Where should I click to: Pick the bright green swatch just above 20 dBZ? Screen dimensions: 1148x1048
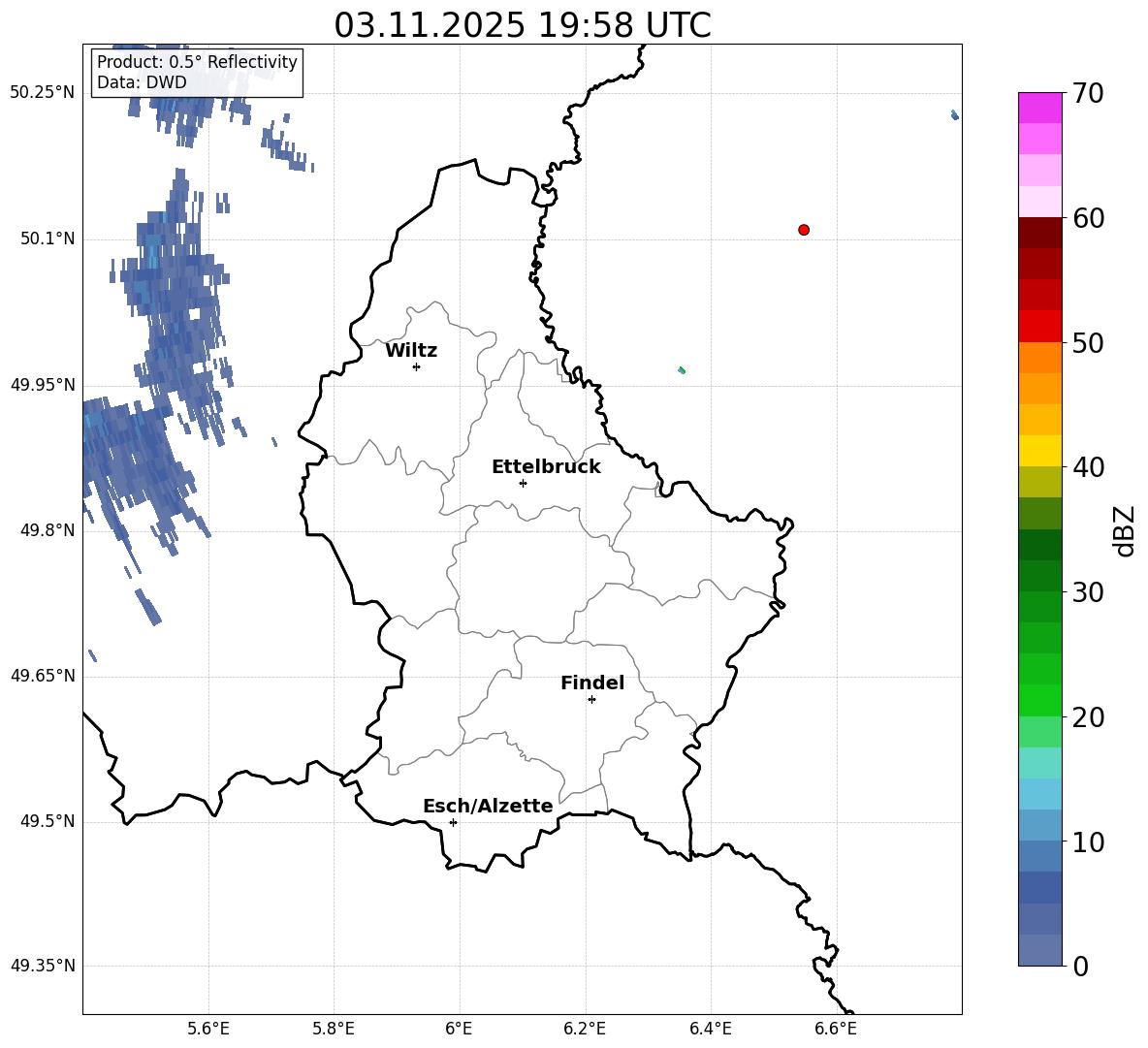[1040, 700]
